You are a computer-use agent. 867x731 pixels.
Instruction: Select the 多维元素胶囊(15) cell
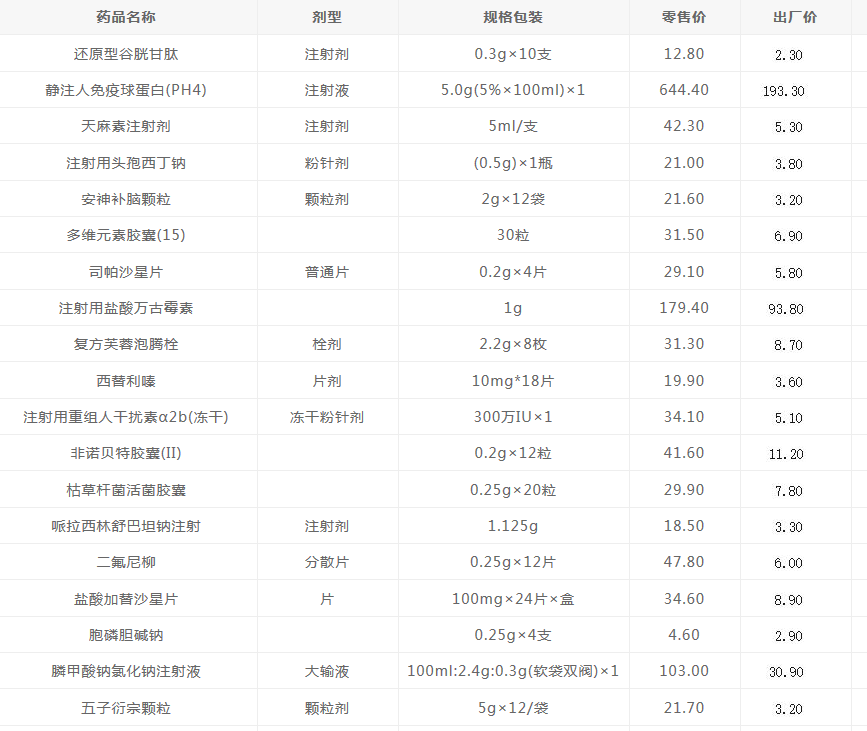pyautogui.click(x=126, y=235)
